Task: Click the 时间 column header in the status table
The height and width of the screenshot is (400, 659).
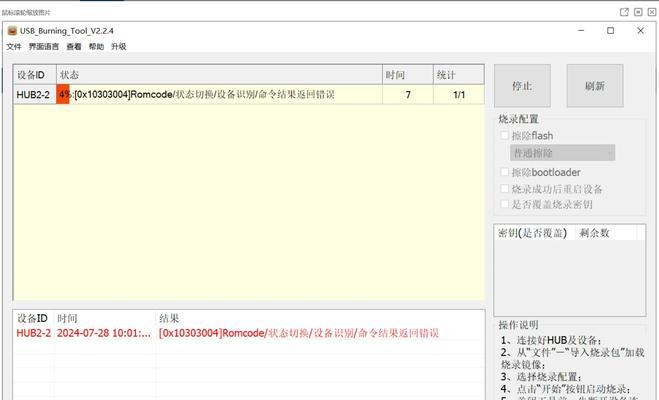Action: (x=408, y=75)
